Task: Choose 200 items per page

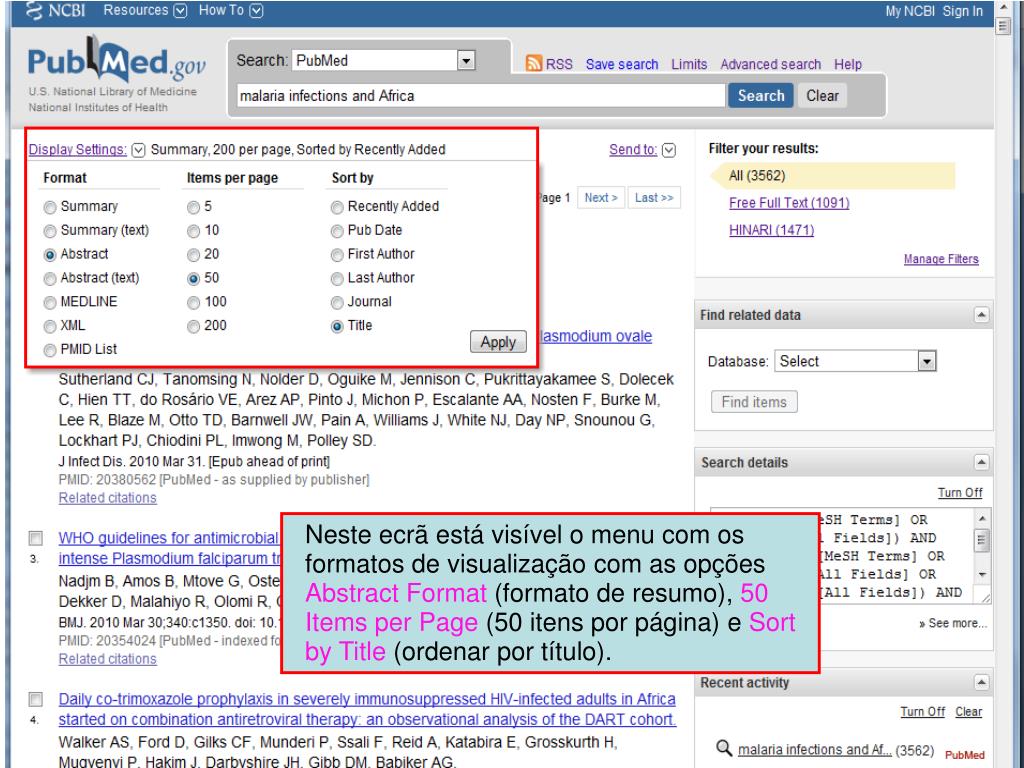Action: [x=193, y=327]
